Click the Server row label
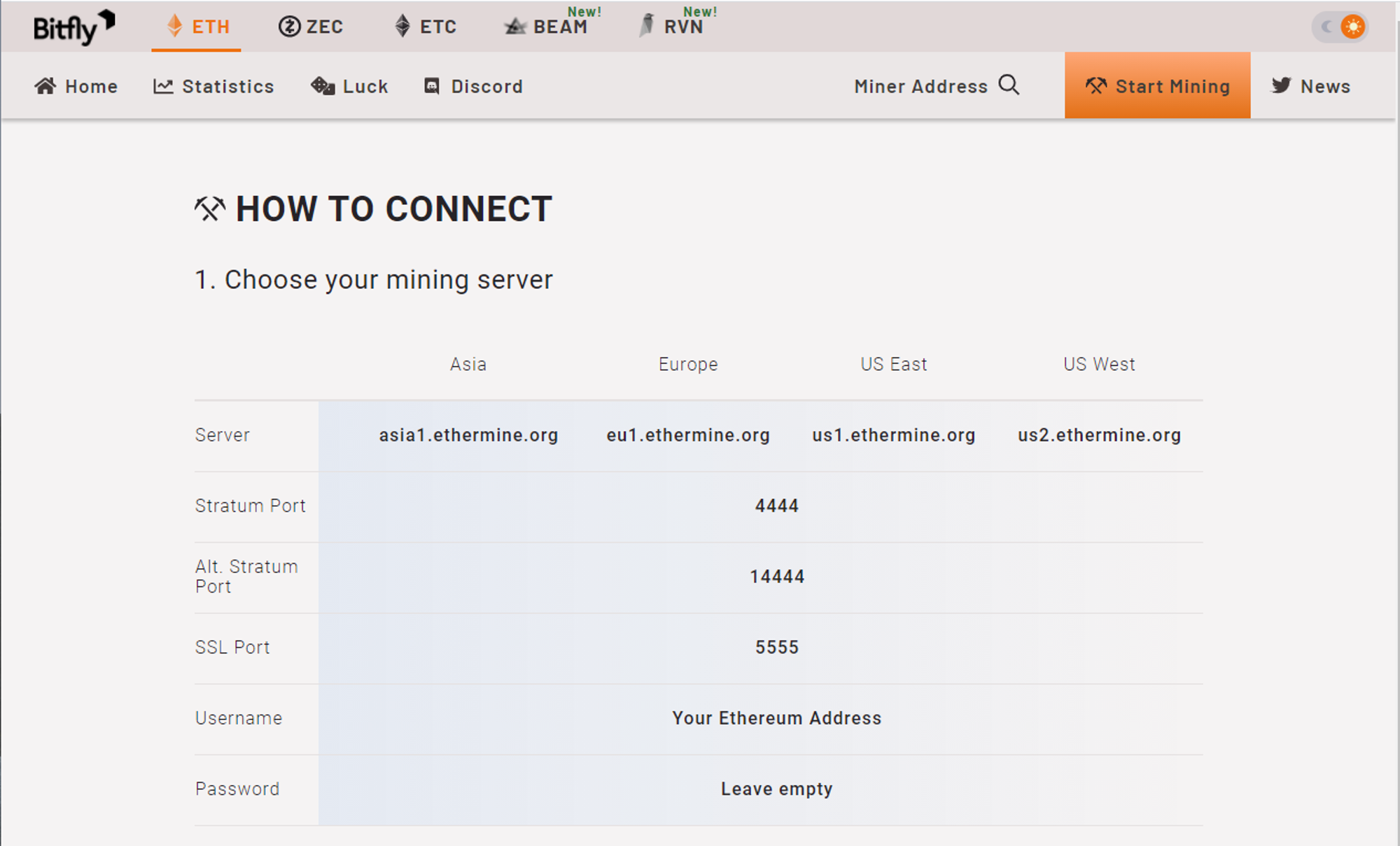 (223, 435)
